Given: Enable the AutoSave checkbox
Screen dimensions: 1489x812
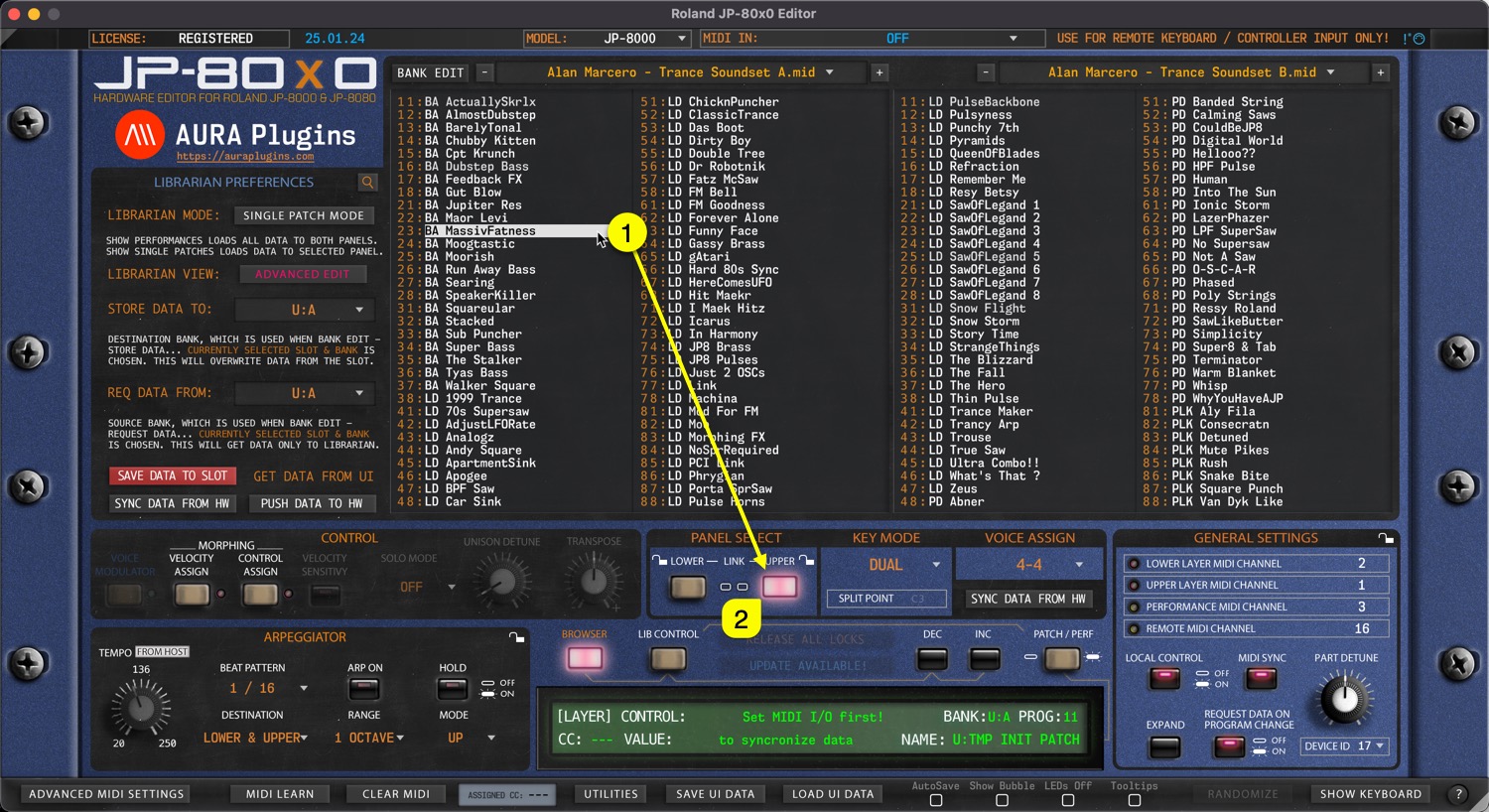Looking at the screenshot, I should (x=935, y=800).
